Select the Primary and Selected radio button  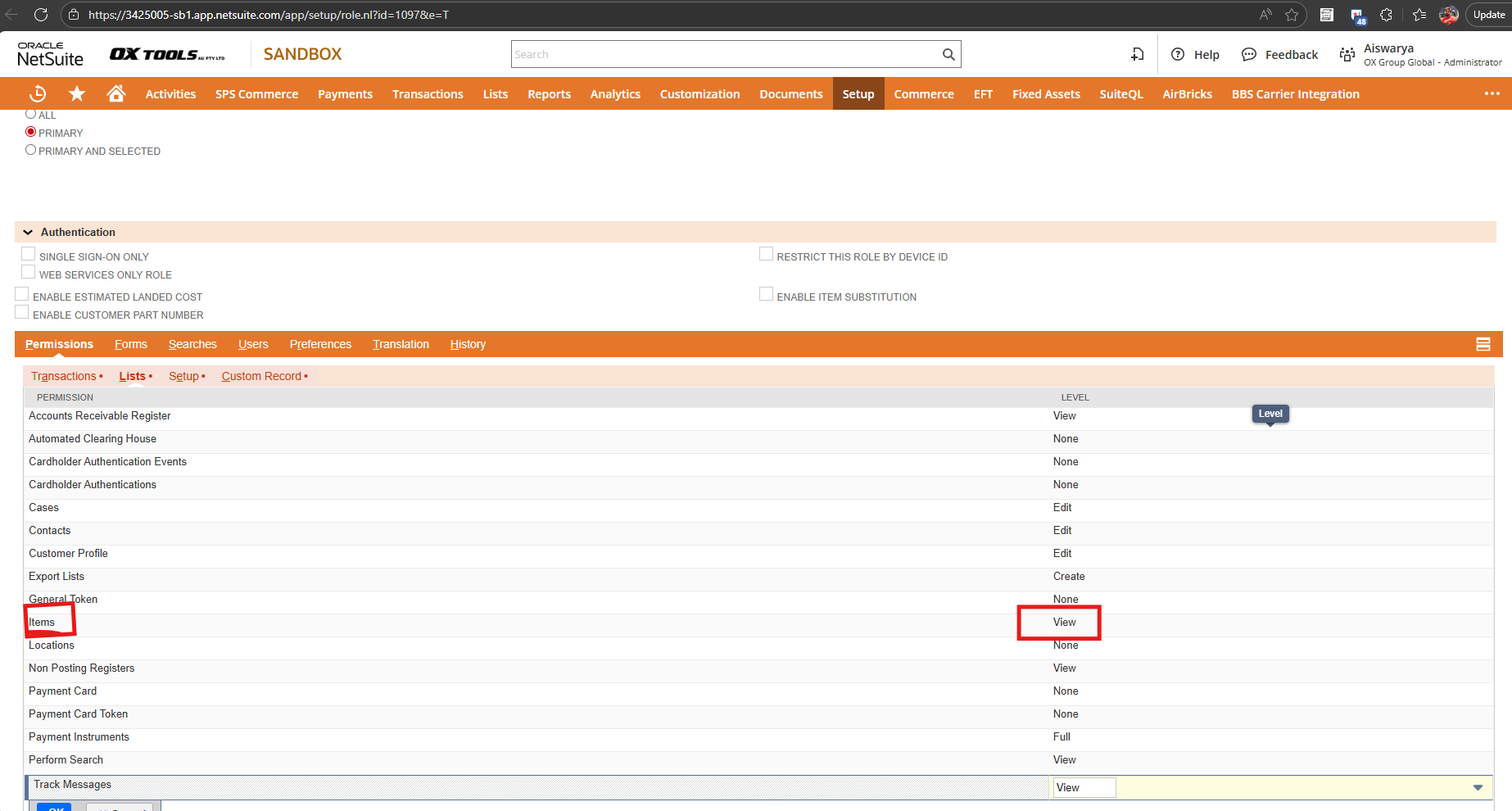coord(31,150)
